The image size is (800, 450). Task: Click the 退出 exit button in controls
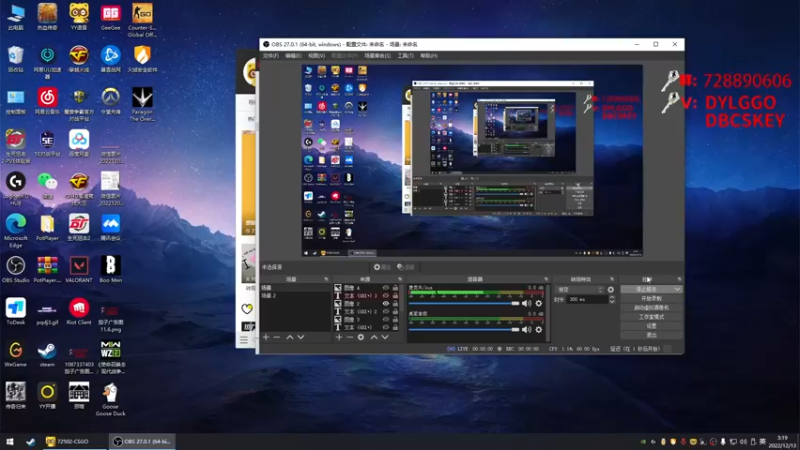(x=652, y=335)
